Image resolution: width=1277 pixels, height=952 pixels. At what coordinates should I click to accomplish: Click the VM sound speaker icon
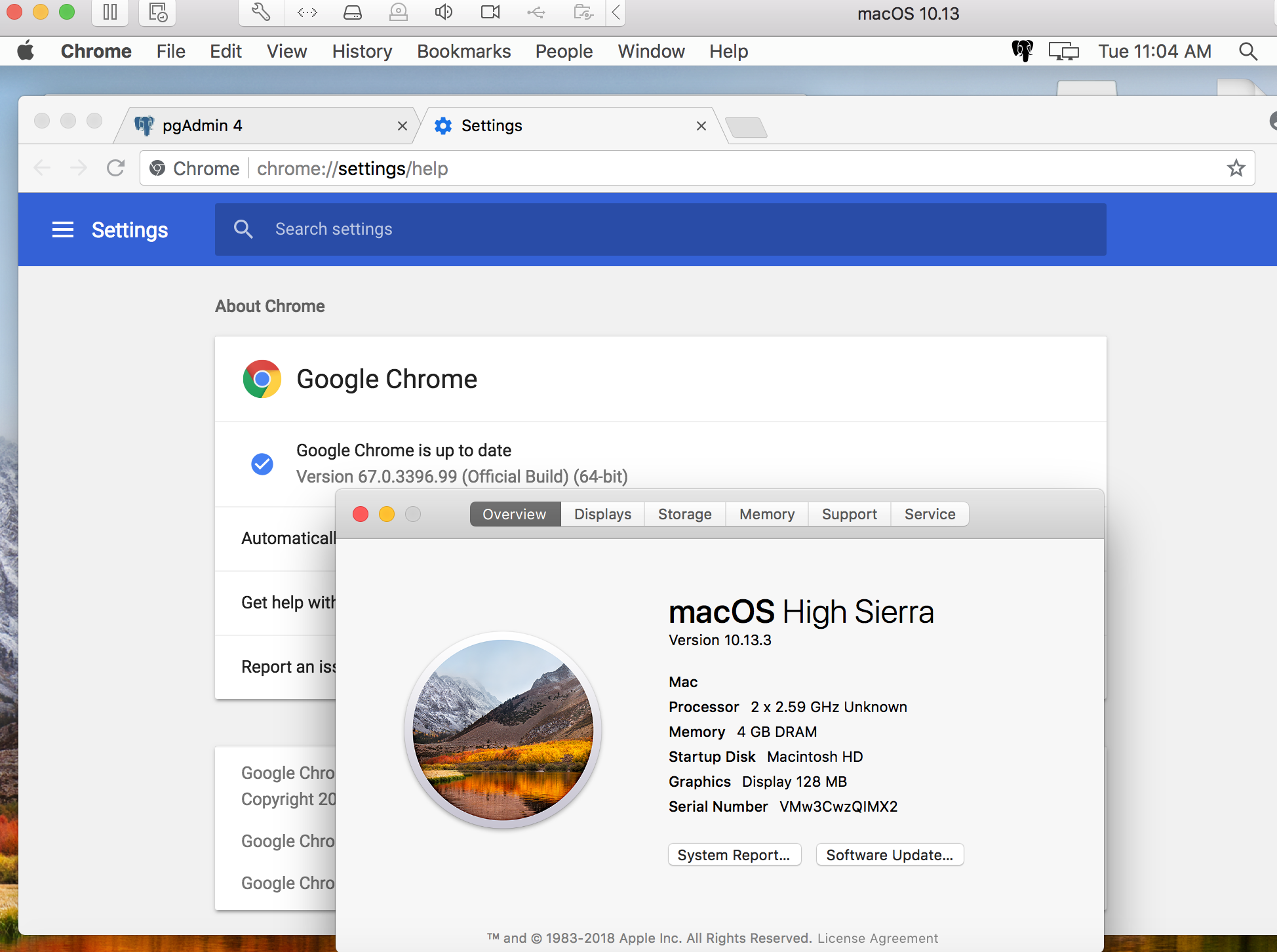444,12
